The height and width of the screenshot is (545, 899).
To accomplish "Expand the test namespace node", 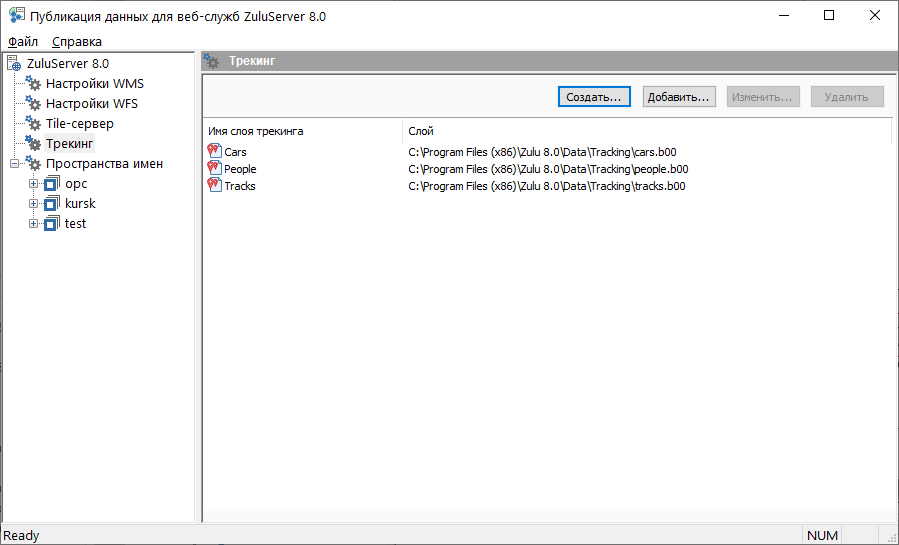I will 34,224.
